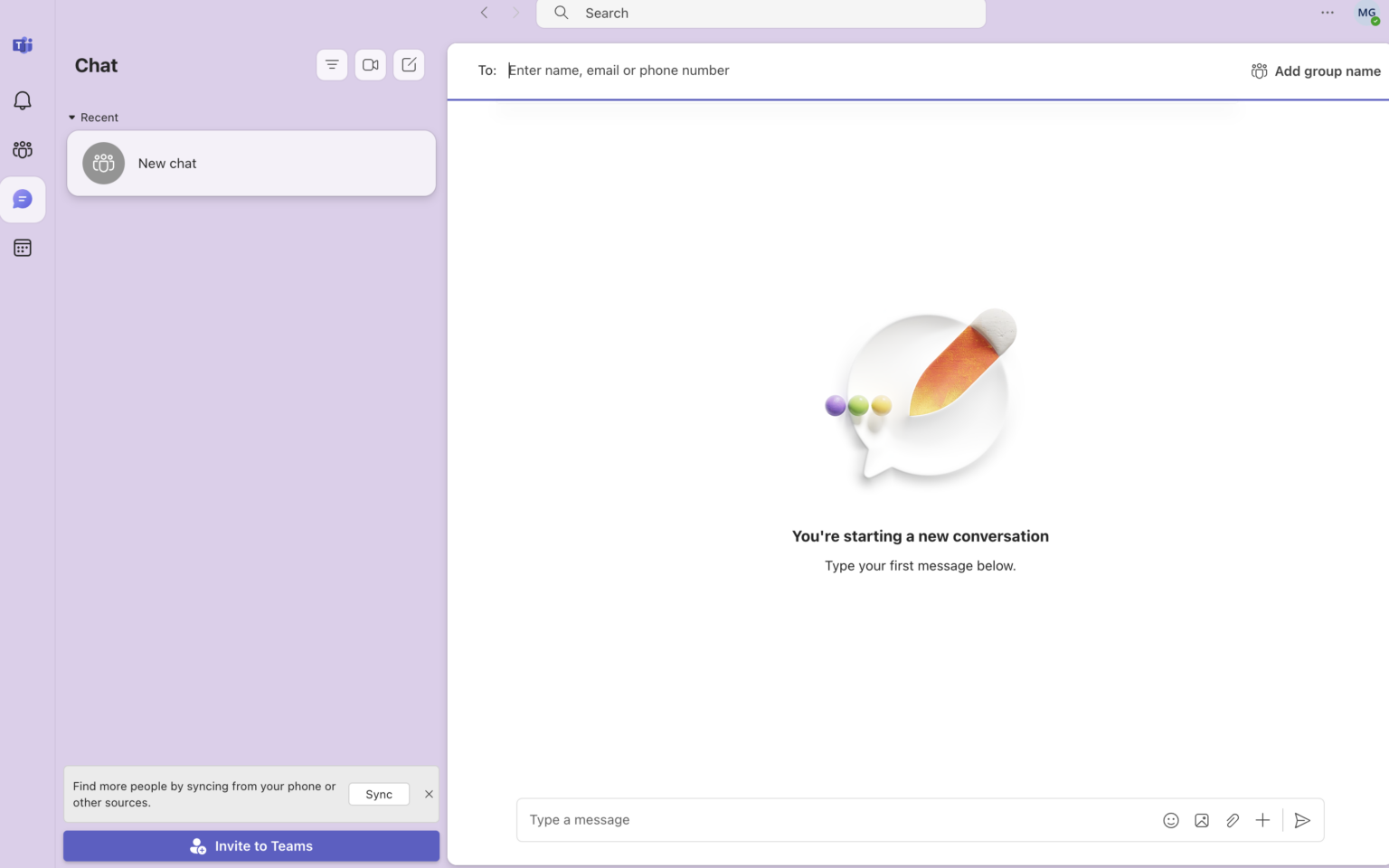
Task: Send the message
Action: coord(1302,820)
